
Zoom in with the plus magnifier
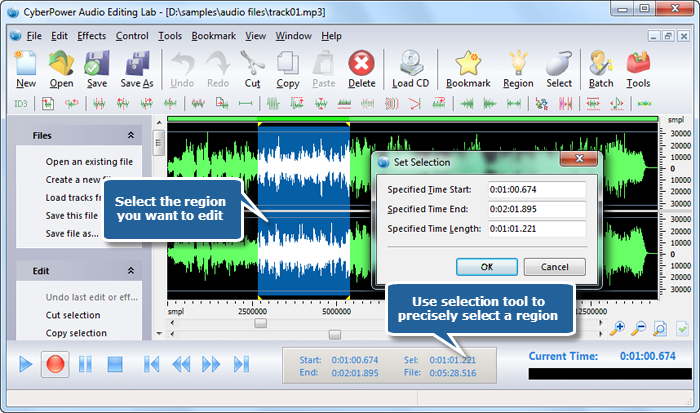pos(617,329)
